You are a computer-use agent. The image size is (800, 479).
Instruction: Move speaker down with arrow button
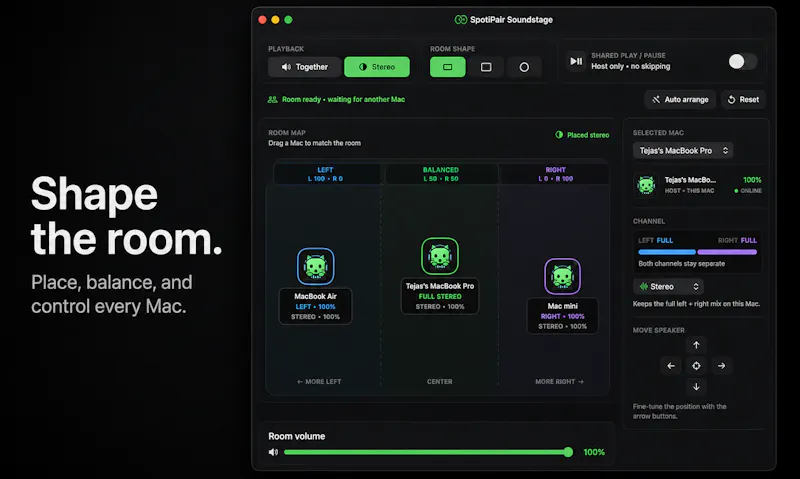pyautogui.click(x=696, y=387)
